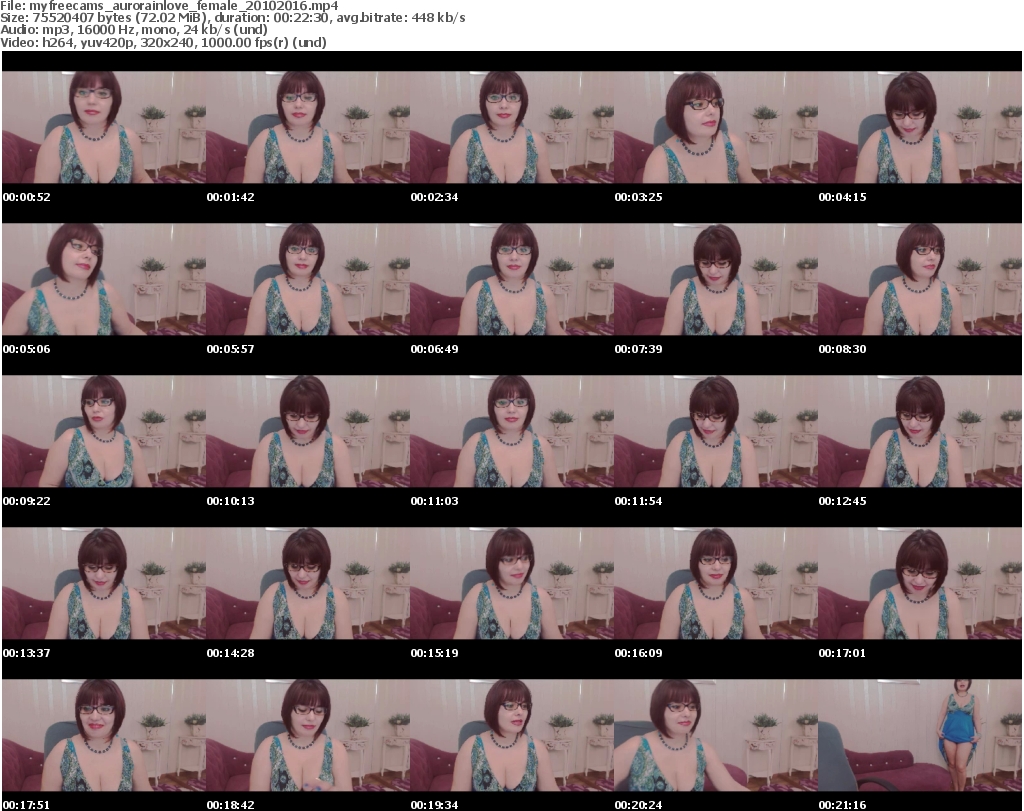This screenshot has width=1024, height=811.
Task: Select the timestamp label '00:21:16'
Action: [842, 805]
